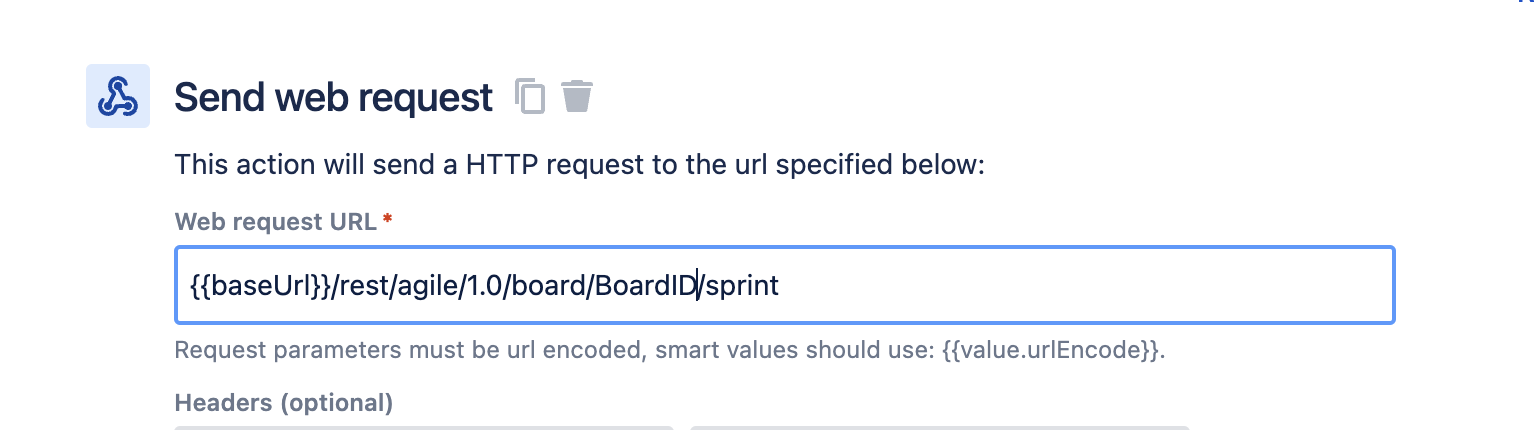Screen dimensions: 1534x430
Task: Focus the Web request URL input field
Action: tap(785, 286)
